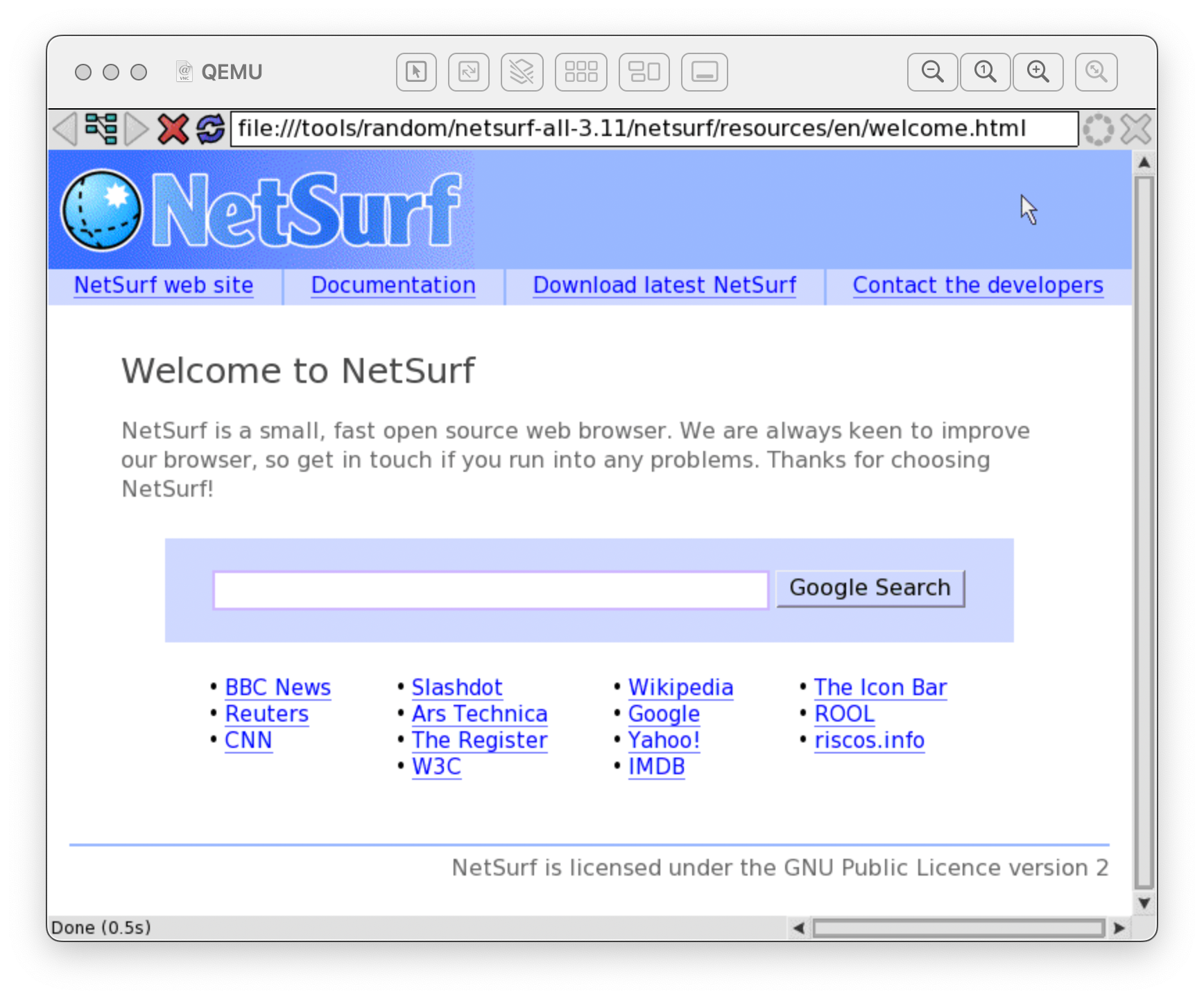
Task: Click the zoom in magnifier icon
Action: coord(1038,72)
